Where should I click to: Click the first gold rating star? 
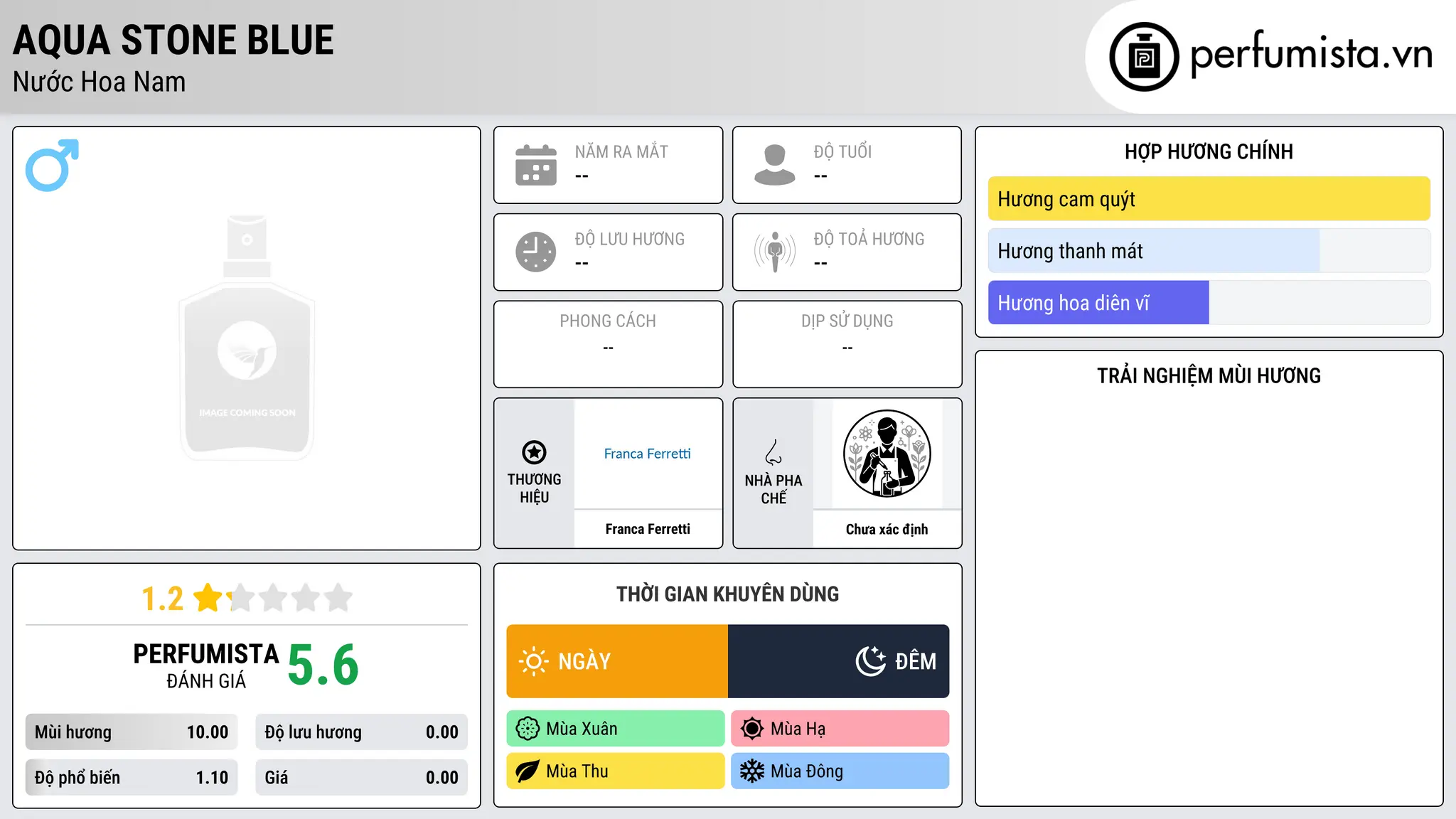(x=208, y=598)
